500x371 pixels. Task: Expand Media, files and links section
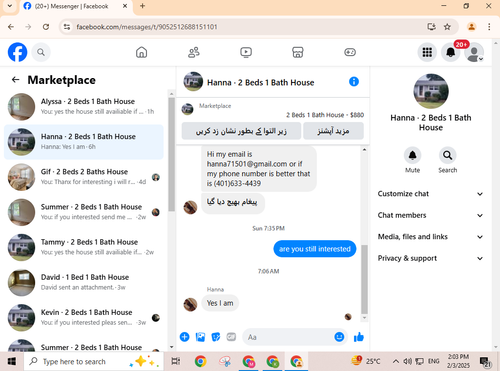point(430,237)
